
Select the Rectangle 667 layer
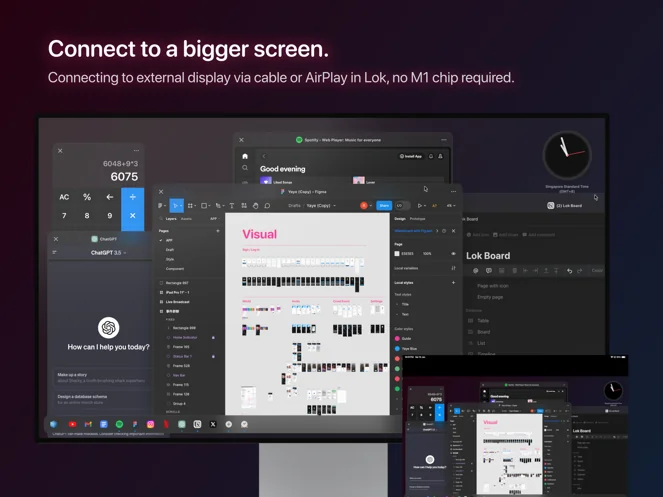coord(177,283)
